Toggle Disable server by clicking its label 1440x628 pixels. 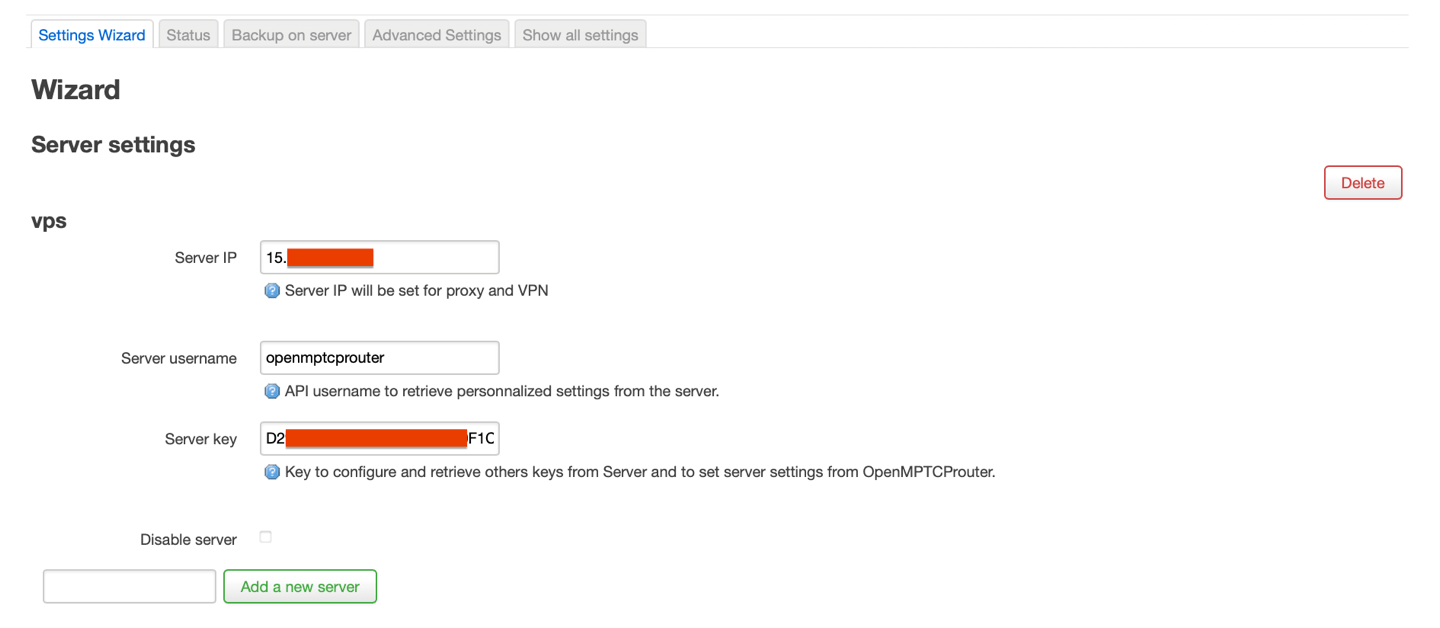tap(187, 539)
